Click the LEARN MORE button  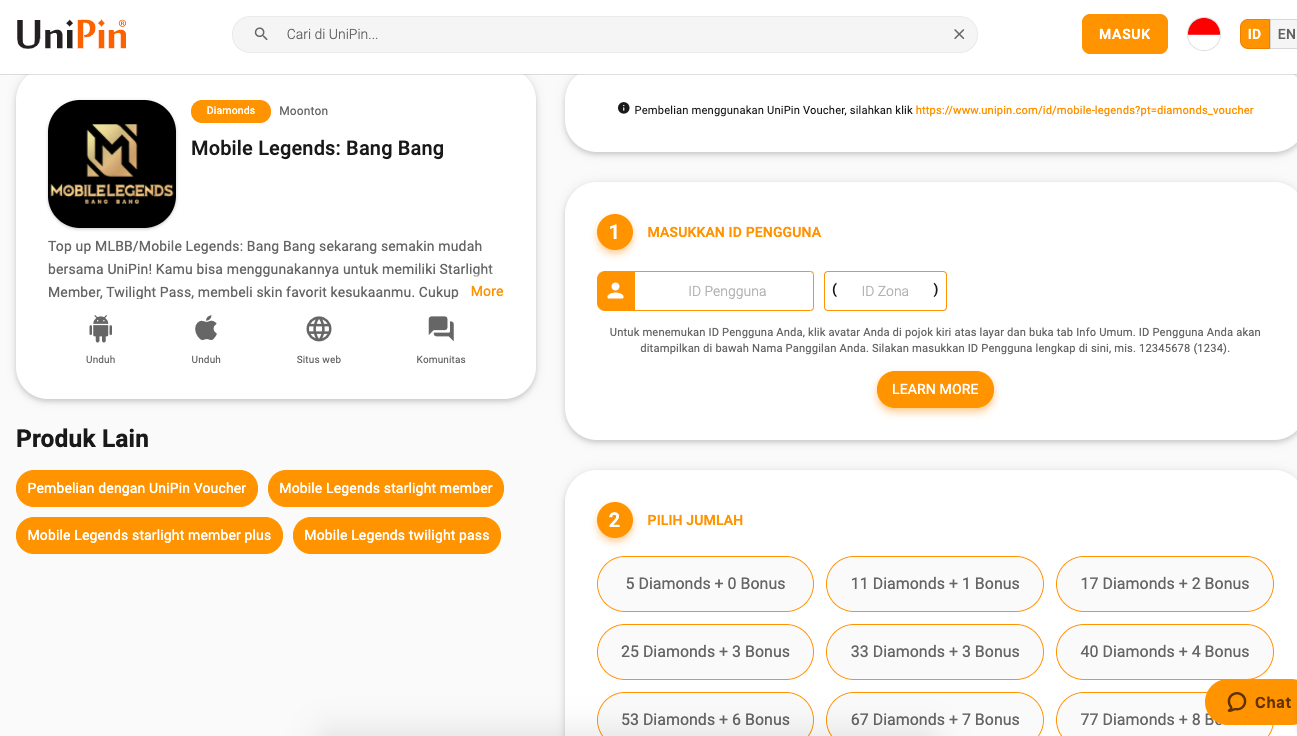pyautogui.click(x=935, y=390)
